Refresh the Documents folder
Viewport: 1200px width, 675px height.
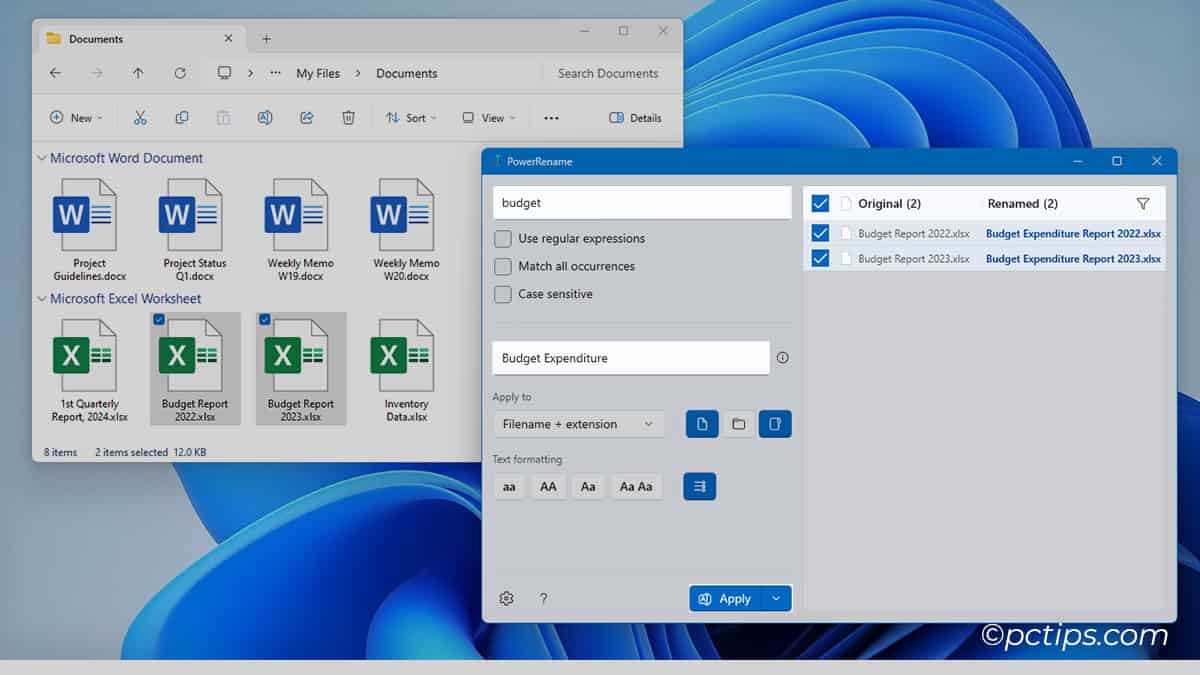(180, 73)
